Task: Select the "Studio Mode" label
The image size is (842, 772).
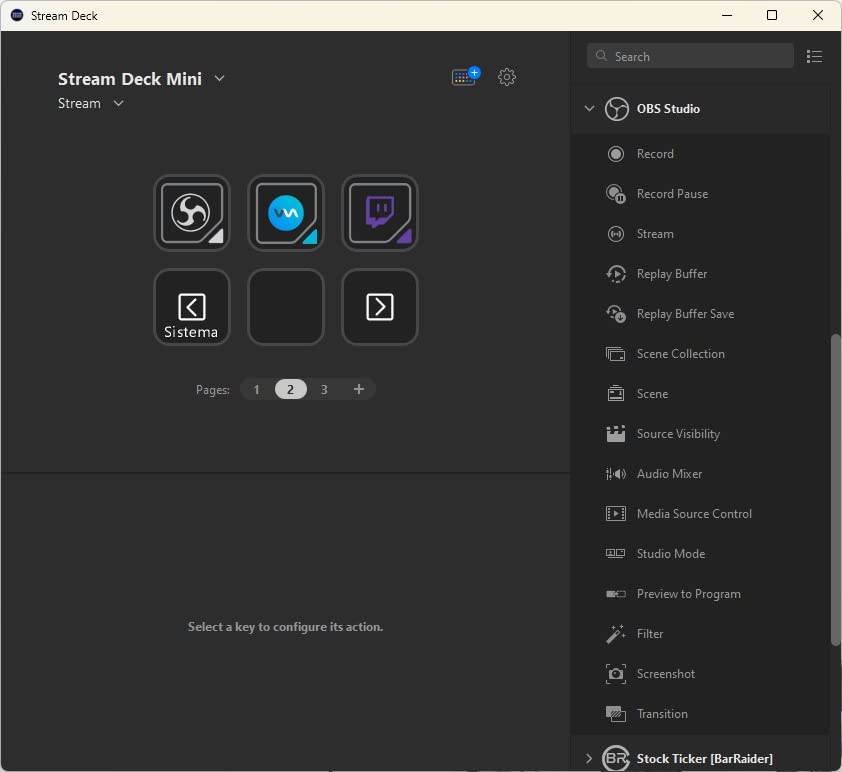Action: pos(670,553)
